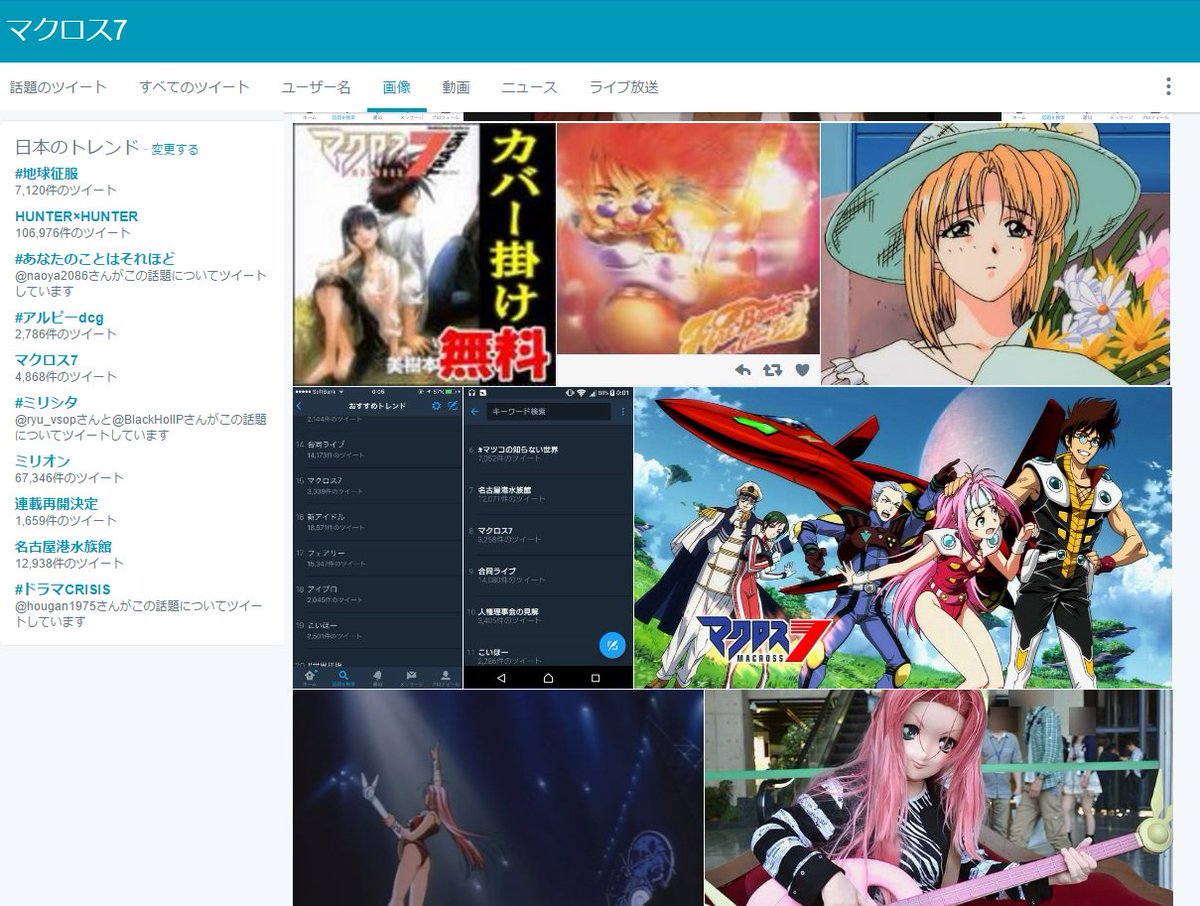Go to the ニュース tab
The height and width of the screenshot is (906, 1200).
tap(529, 87)
